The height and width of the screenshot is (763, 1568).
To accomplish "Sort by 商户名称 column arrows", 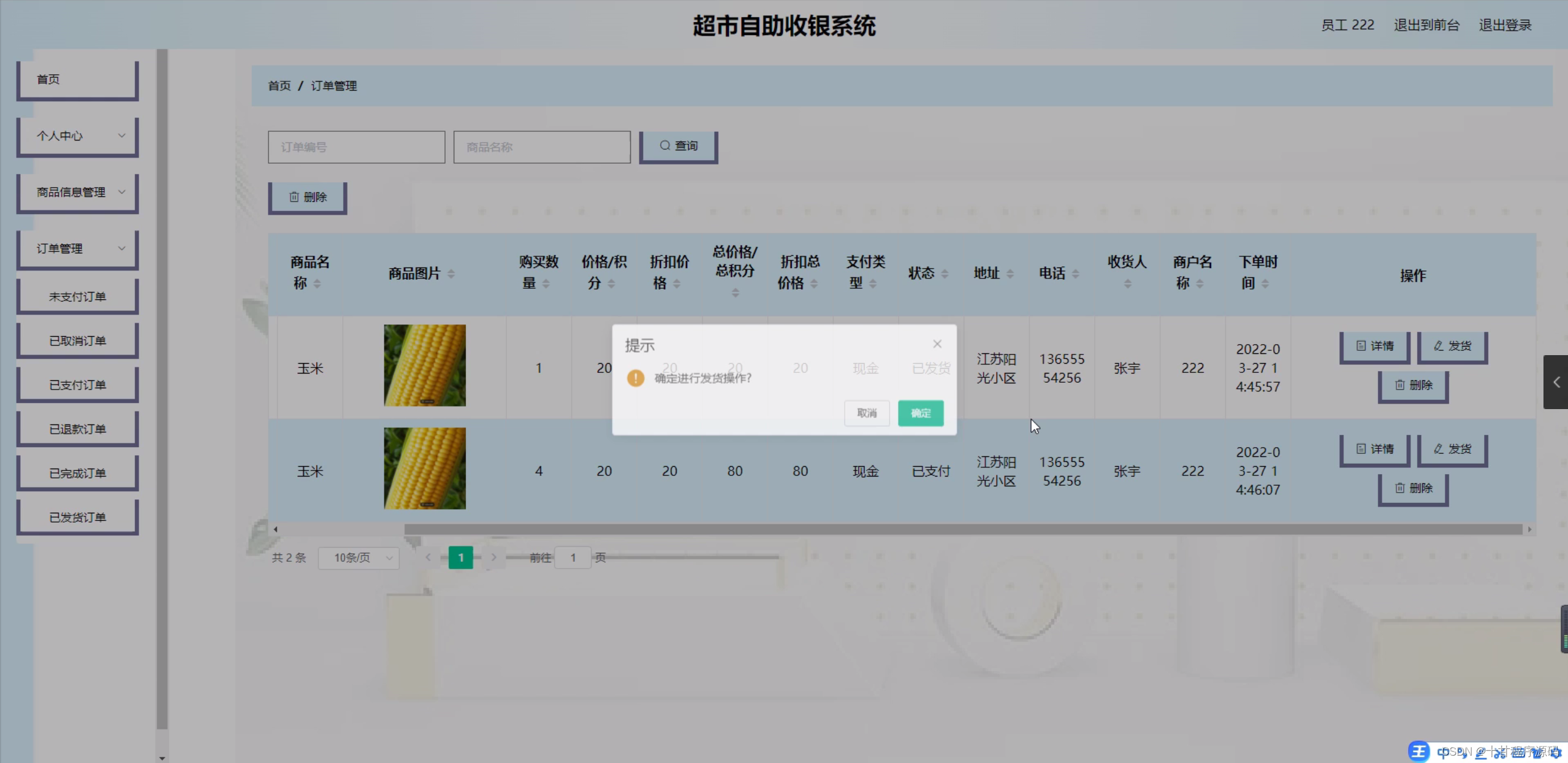I will tap(1200, 283).
